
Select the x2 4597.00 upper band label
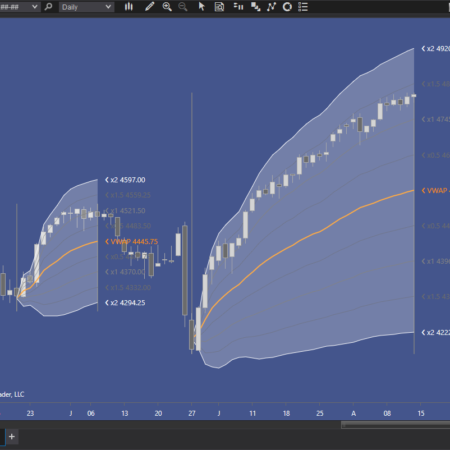coord(125,180)
